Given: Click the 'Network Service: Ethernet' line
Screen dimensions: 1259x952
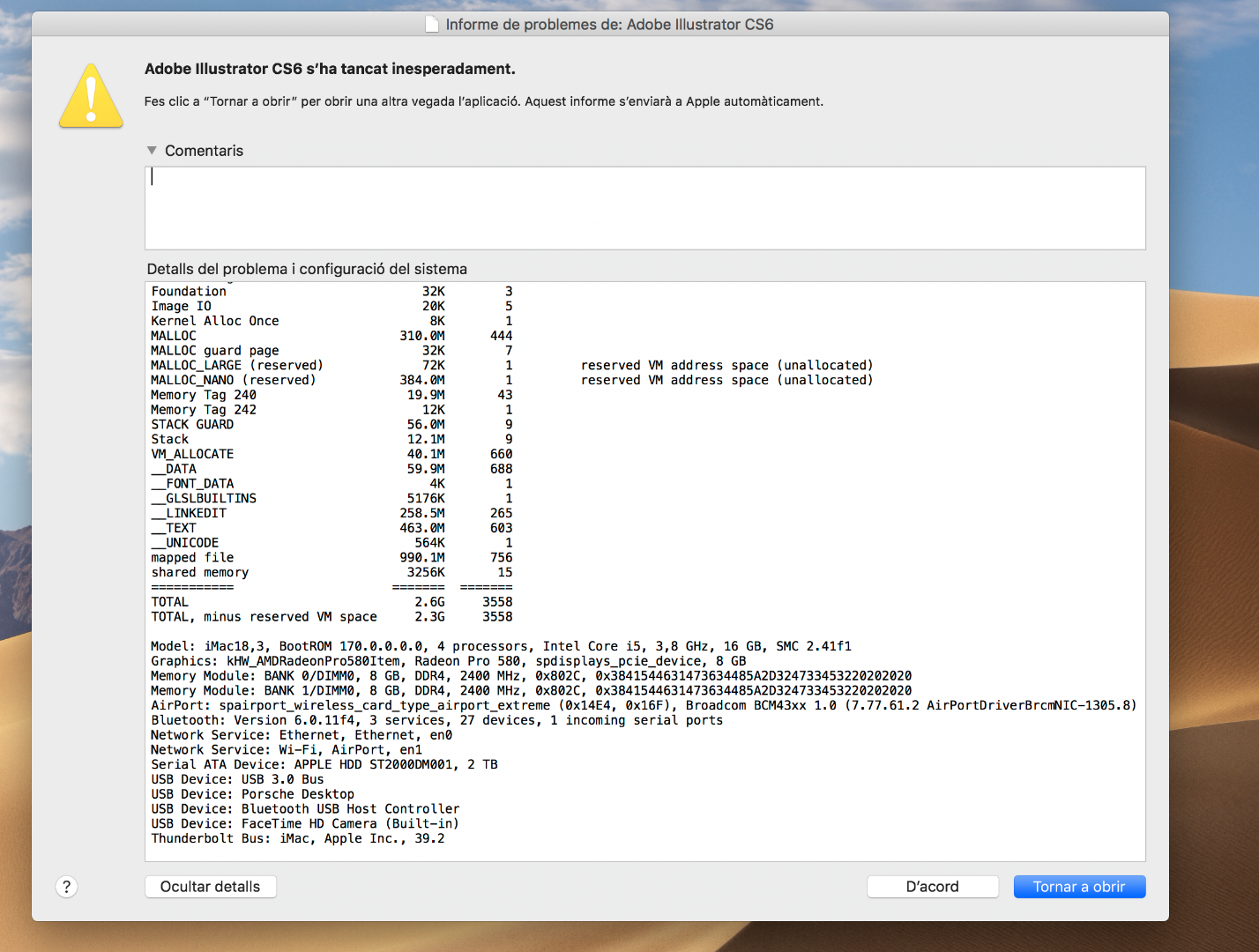Looking at the screenshot, I should [302, 736].
